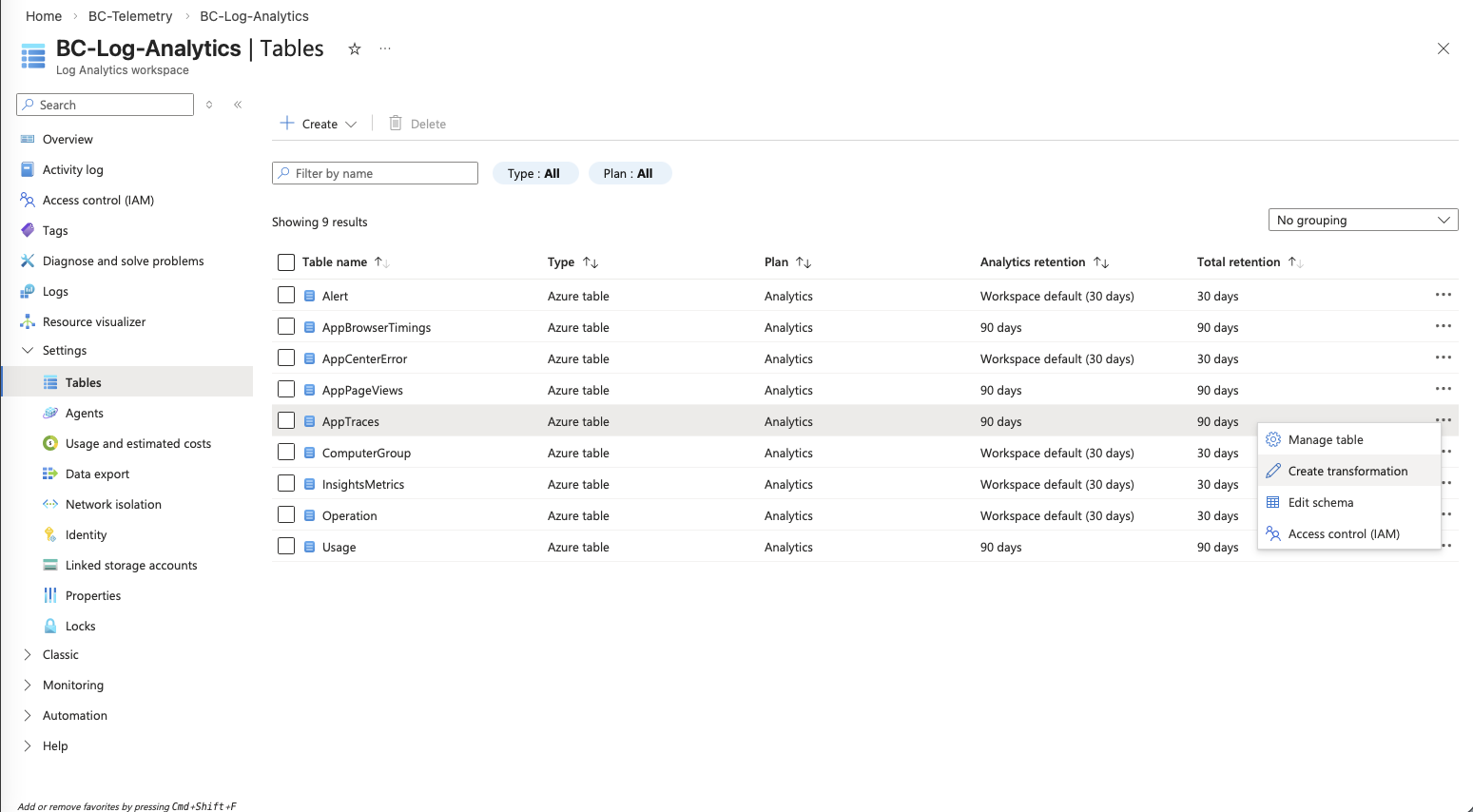Open the No grouping dropdown
1473x812 pixels.
point(1363,220)
